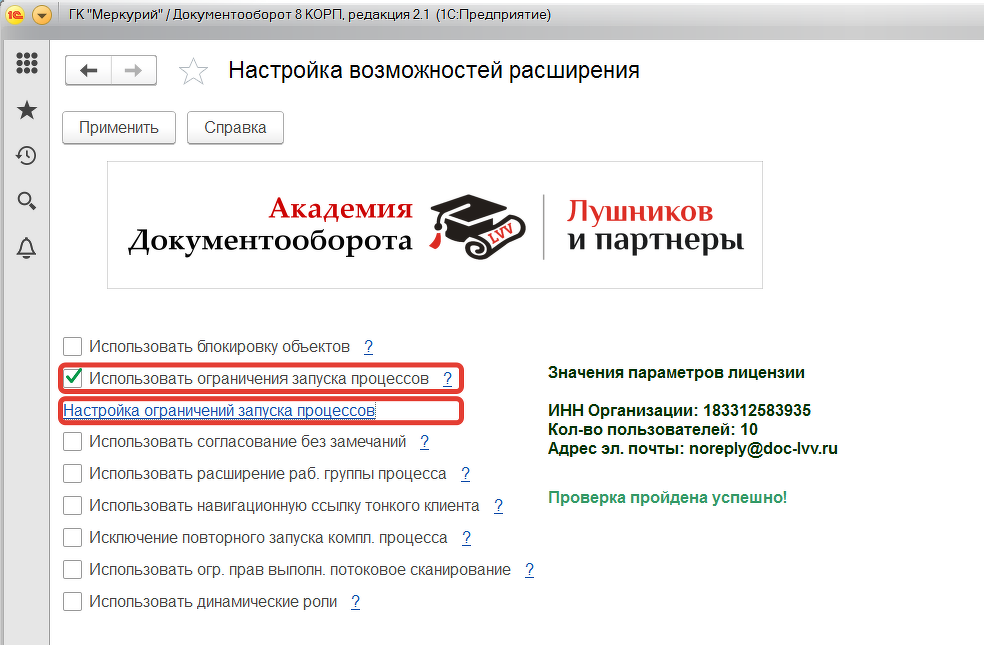Click the Применить button
Image resolution: width=984 pixels, height=645 pixels.
pyautogui.click(x=119, y=127)
